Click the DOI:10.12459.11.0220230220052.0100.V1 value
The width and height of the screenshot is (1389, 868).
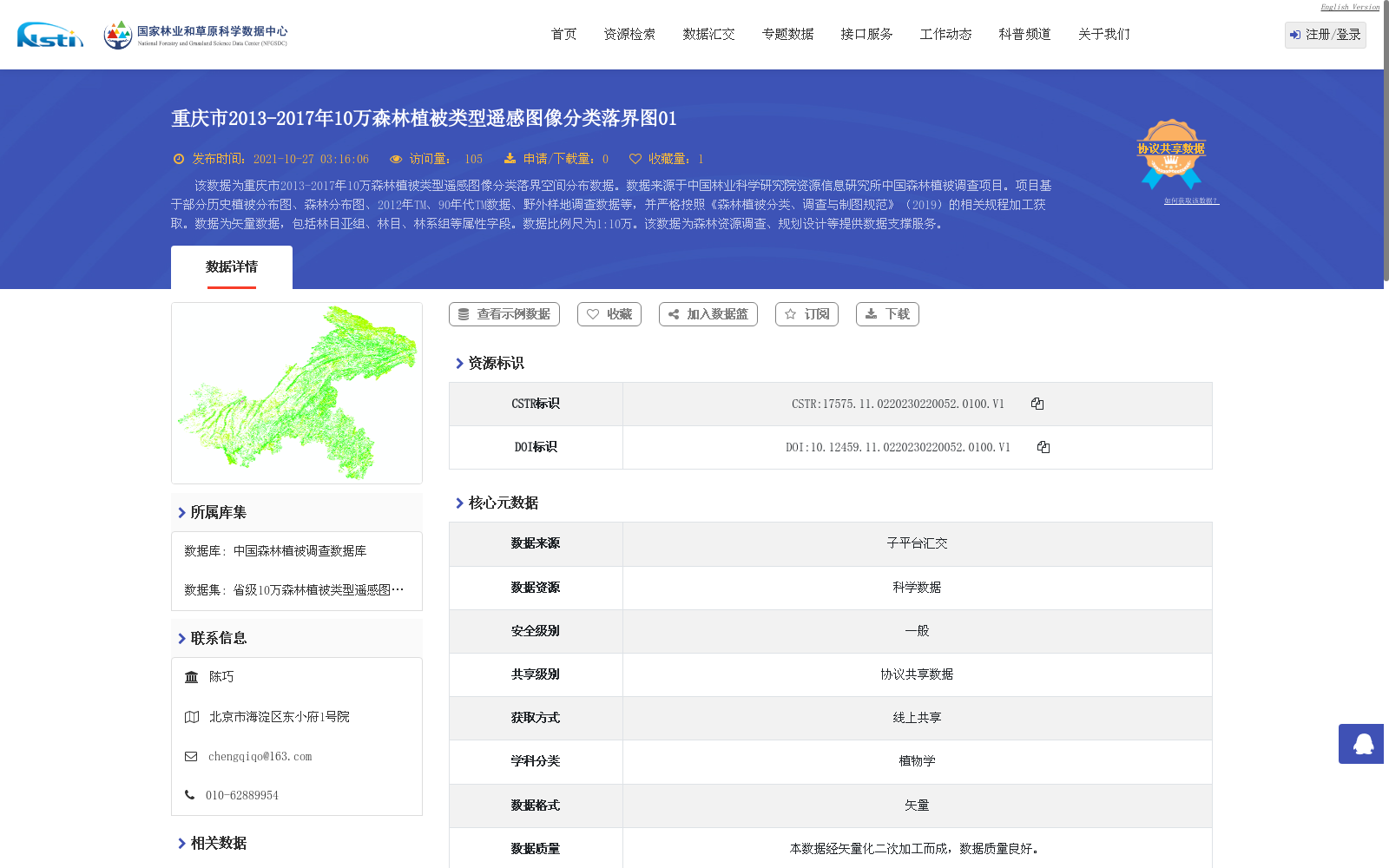pyautogui.click(x=898, y=447)
